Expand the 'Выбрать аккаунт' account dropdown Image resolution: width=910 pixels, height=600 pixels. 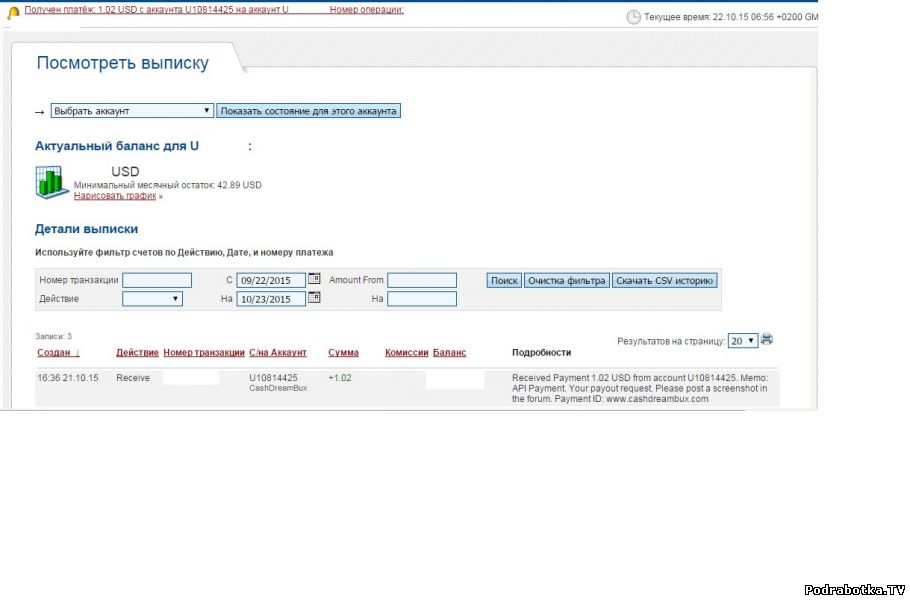tap(132, 111)
